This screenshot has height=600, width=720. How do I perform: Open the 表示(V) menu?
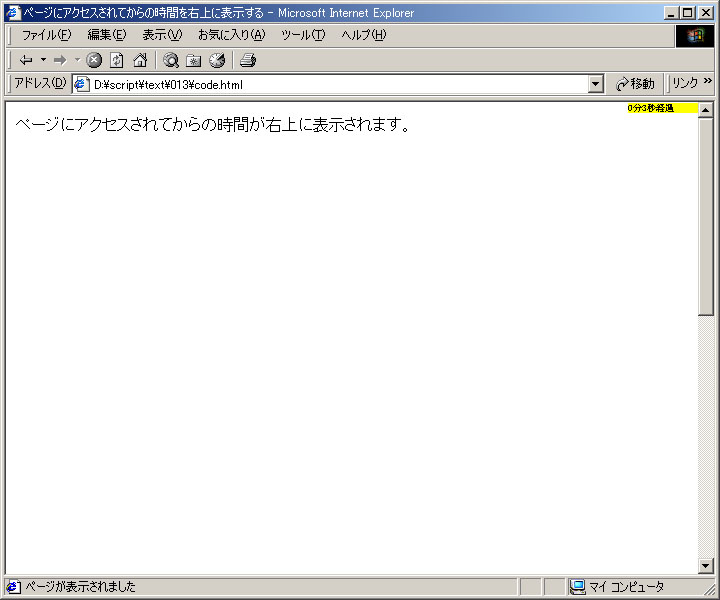tap(162, 35)
